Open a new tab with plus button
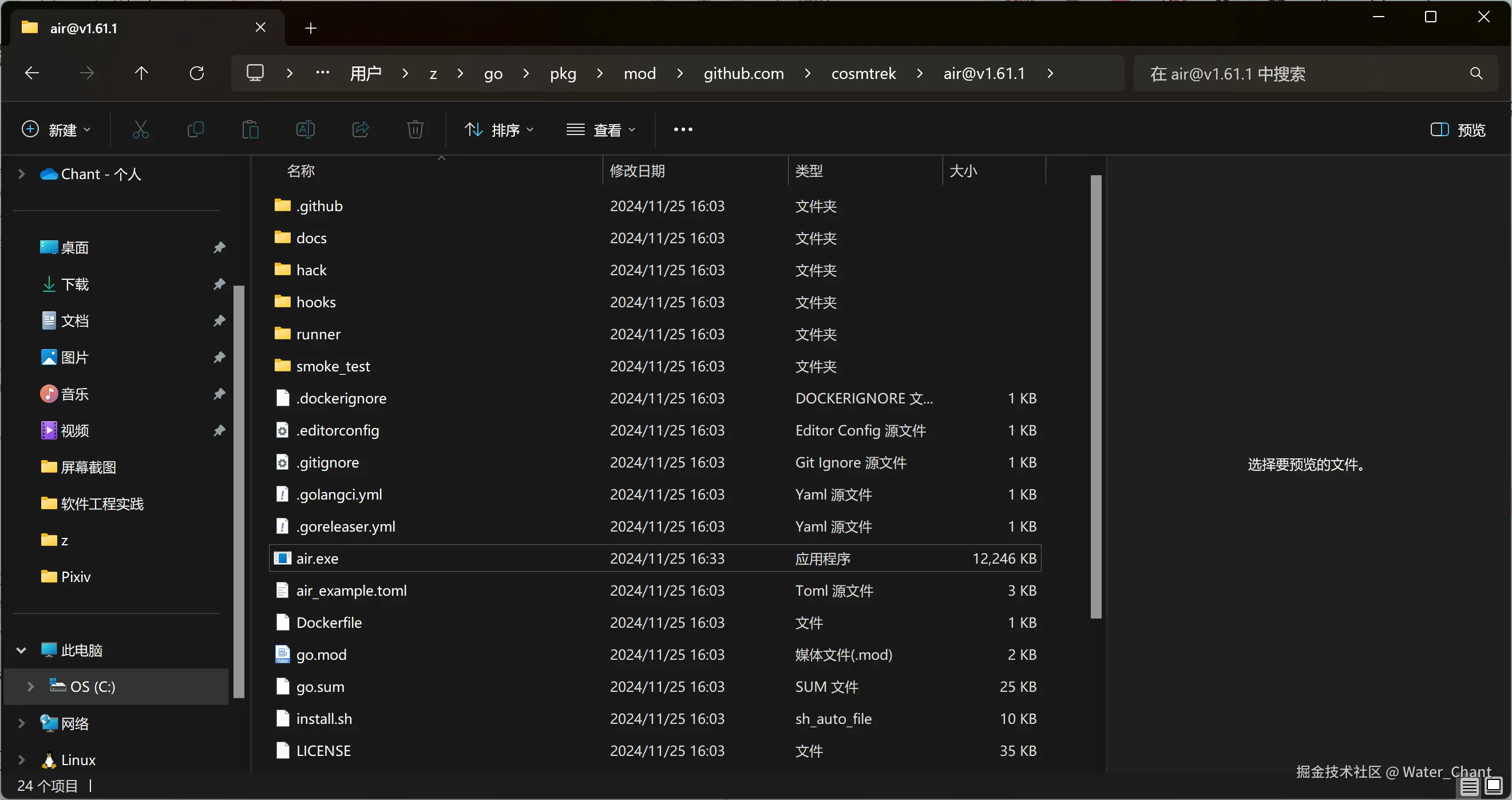Screen dimensions: 1512x800 tap(311, 28)
